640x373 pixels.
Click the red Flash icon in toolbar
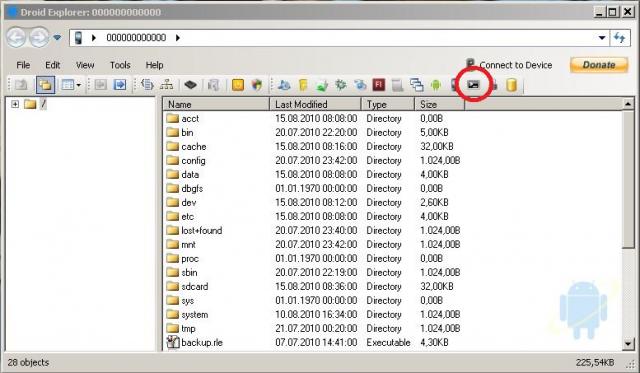(378, 84)
